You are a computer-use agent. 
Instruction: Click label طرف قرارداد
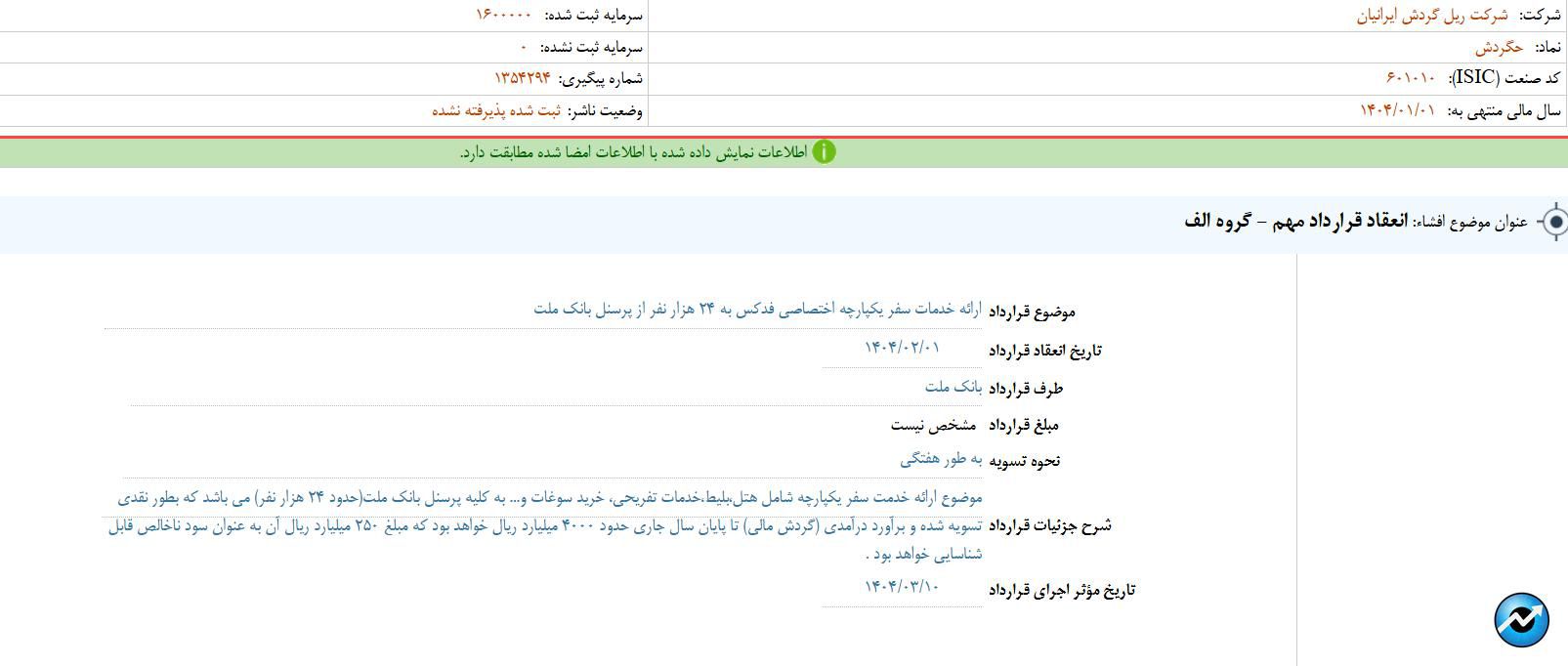click(1026, 389)
